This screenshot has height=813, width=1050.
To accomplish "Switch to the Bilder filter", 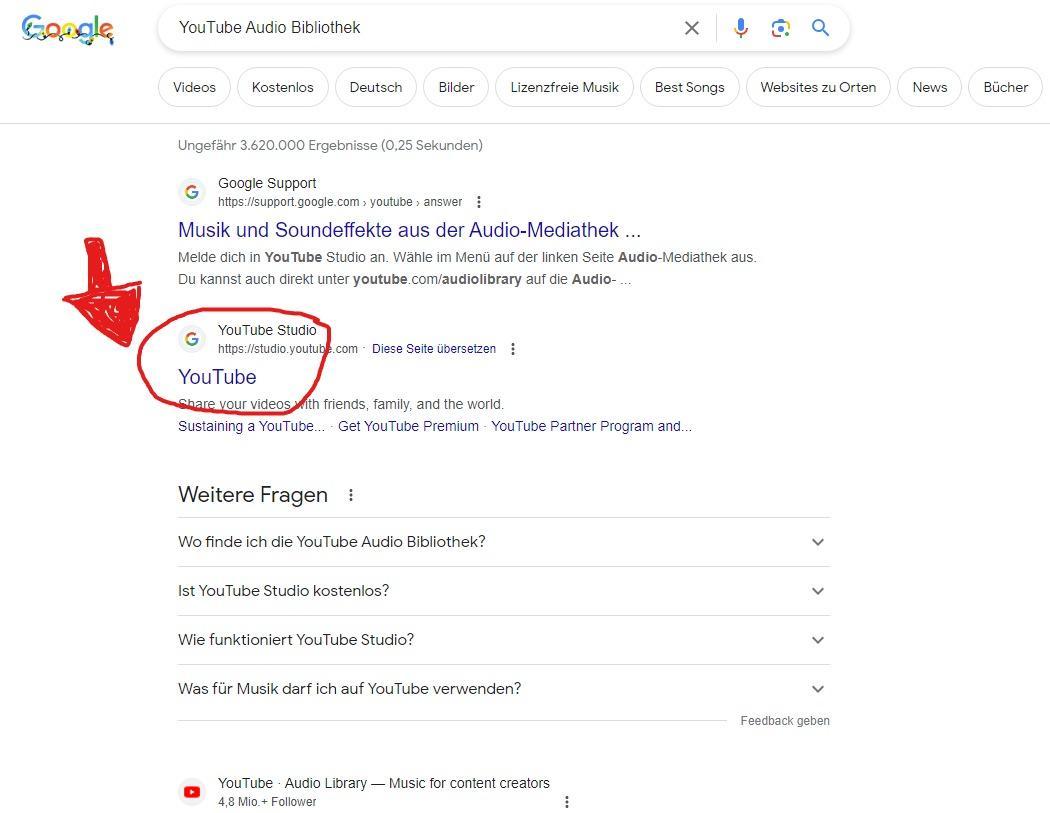I will point(456,87).
